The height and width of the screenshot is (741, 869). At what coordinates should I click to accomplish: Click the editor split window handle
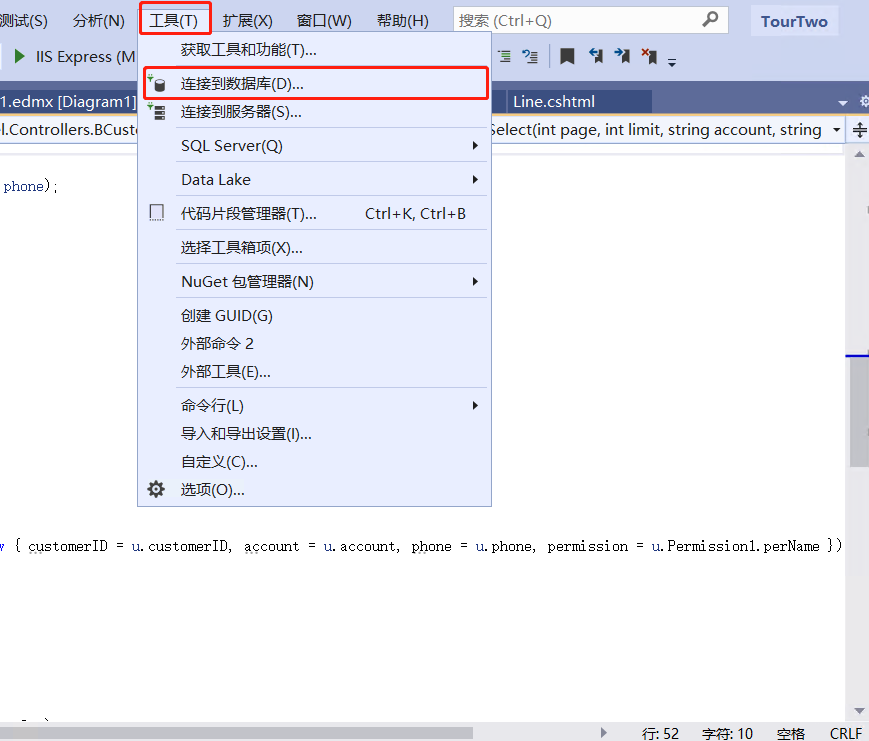pyautogui.click(x=859, y=130)
